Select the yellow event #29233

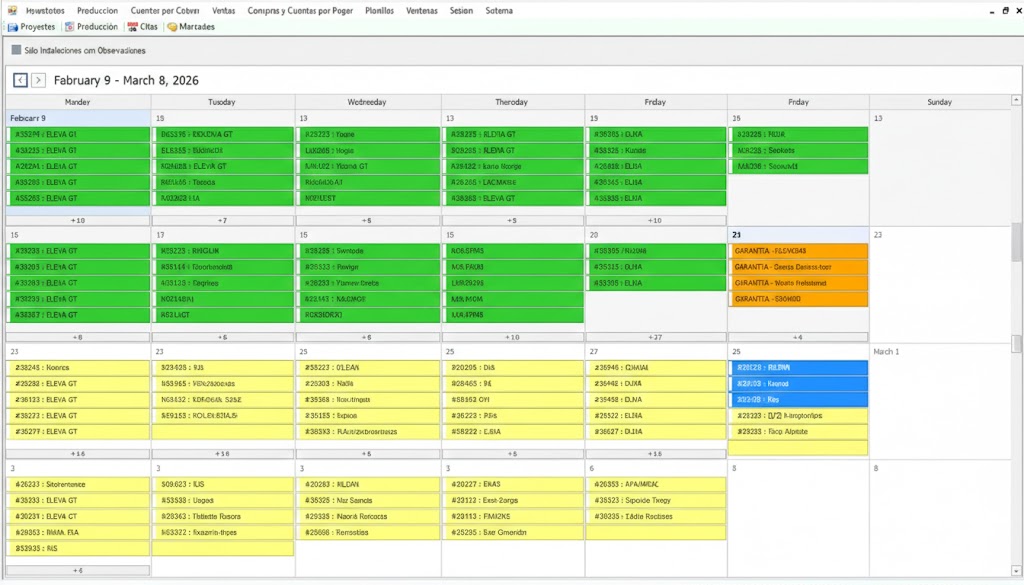[x=798, y=432]
